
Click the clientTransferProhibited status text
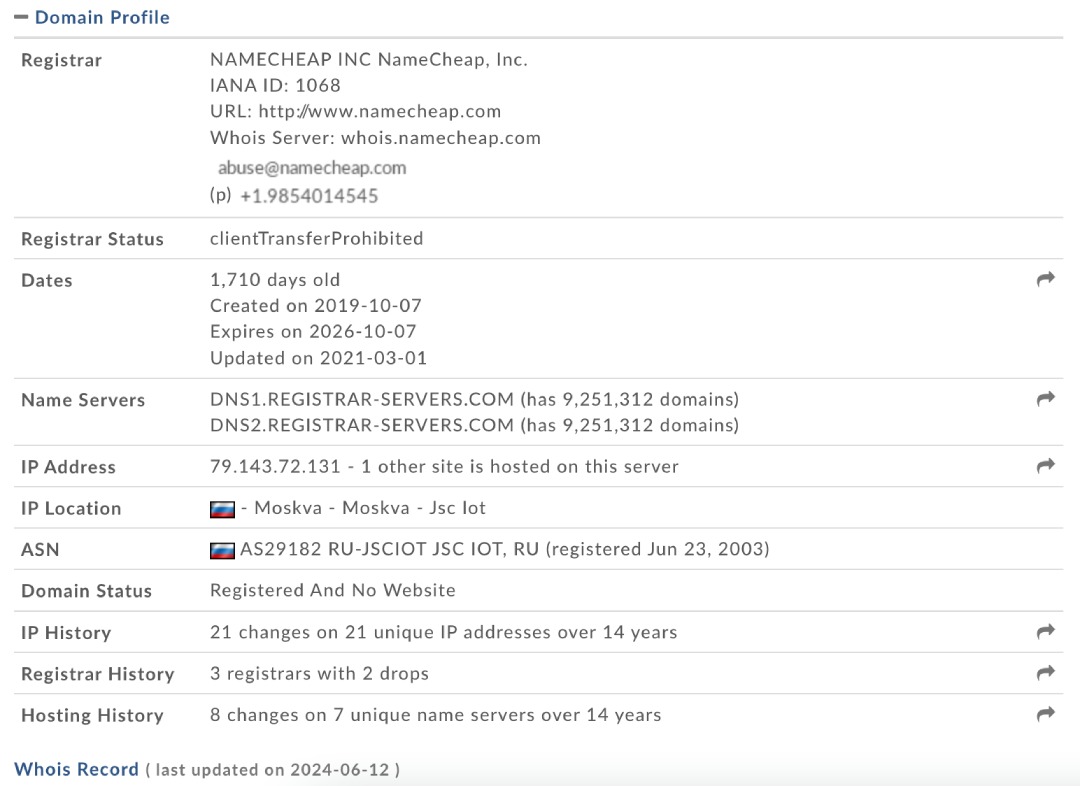point(316,238)
